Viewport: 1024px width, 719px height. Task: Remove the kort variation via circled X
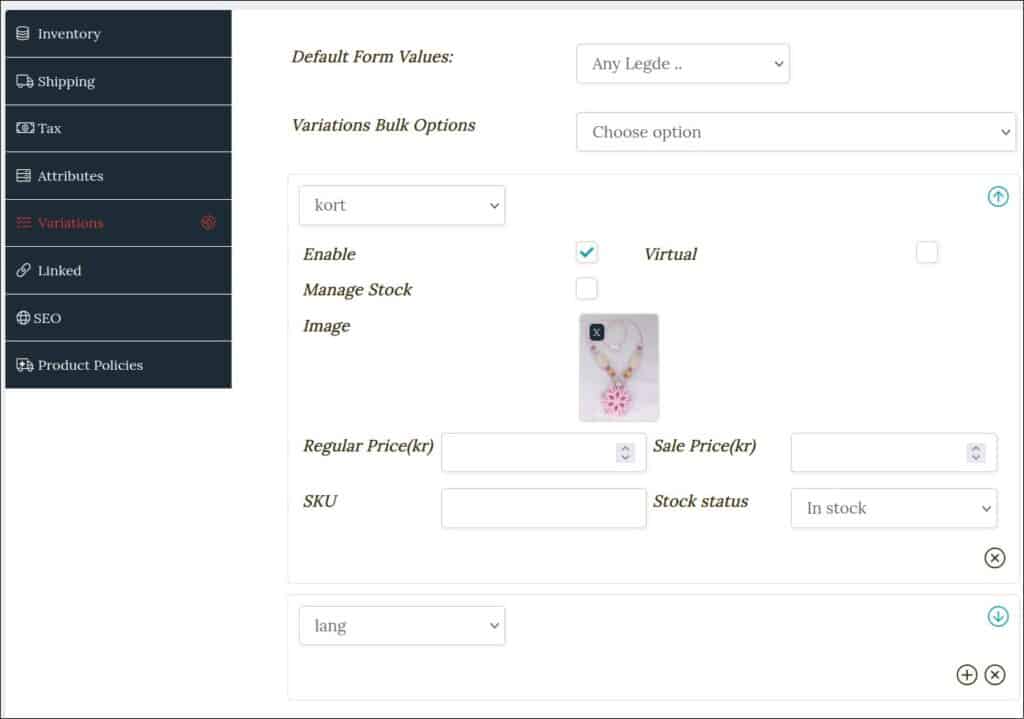pyautogui.click(x=995, y=558)
